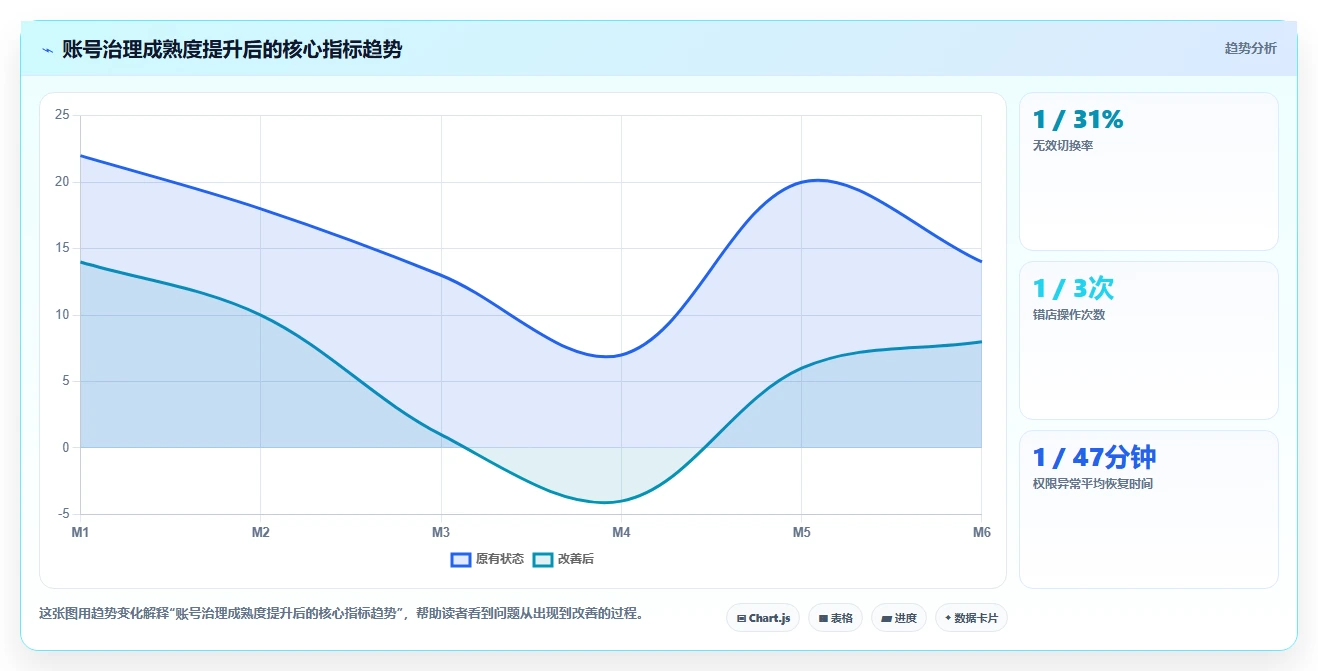Click the M3 x-axis label
1318x671 pixels.
pos(441,533)
